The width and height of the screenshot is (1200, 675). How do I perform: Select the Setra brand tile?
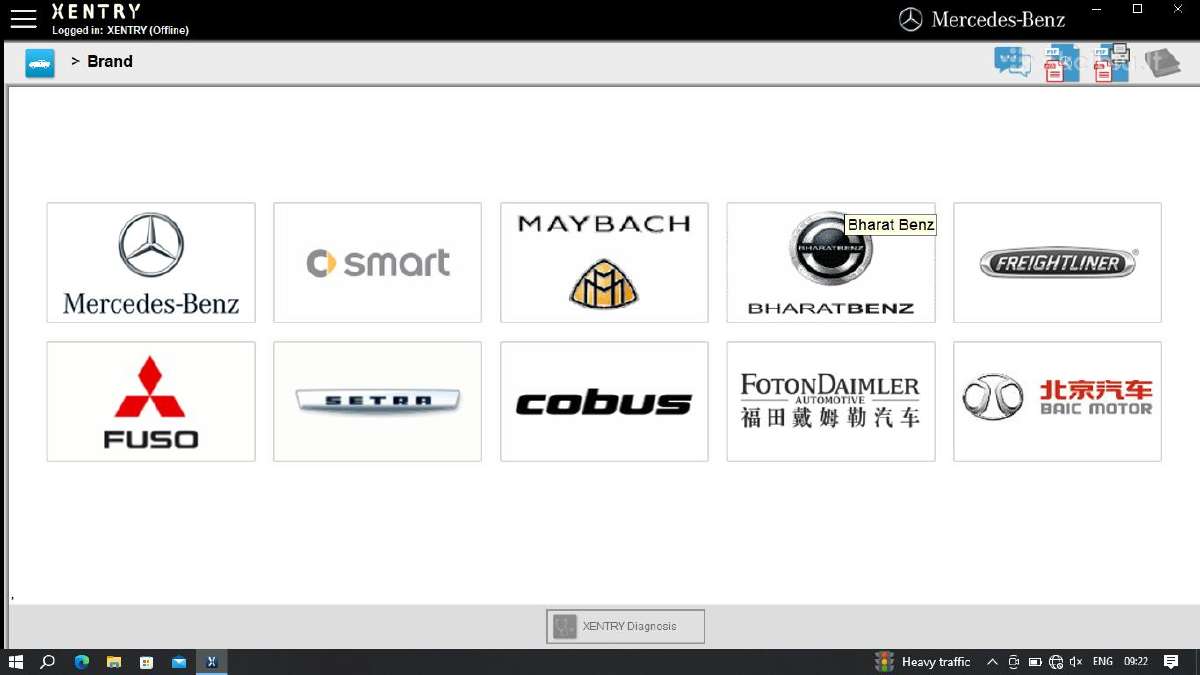coord(378,402)
